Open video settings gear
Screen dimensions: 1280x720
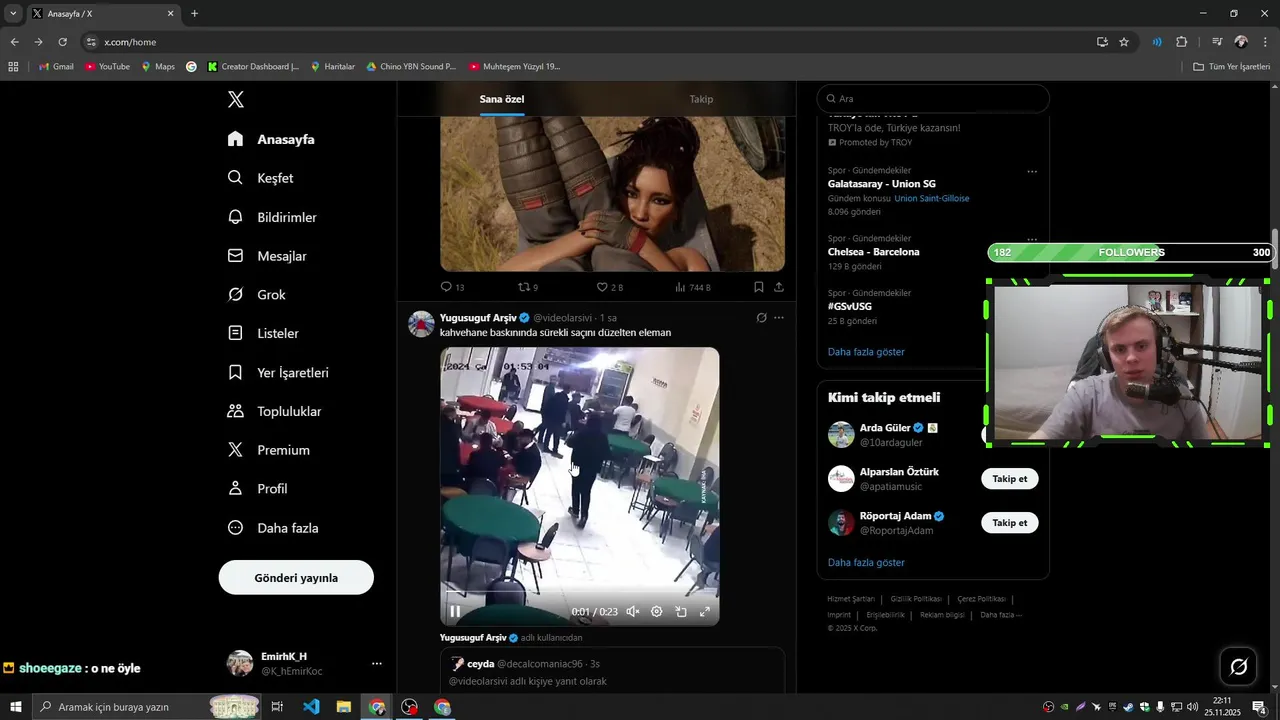pos(657,611)
